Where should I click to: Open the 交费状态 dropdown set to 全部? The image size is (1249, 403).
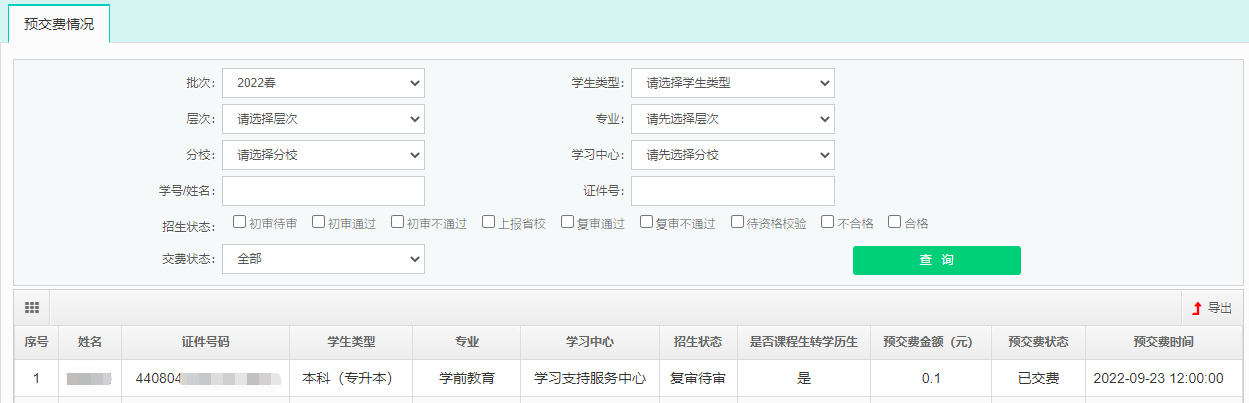[323, 259]
